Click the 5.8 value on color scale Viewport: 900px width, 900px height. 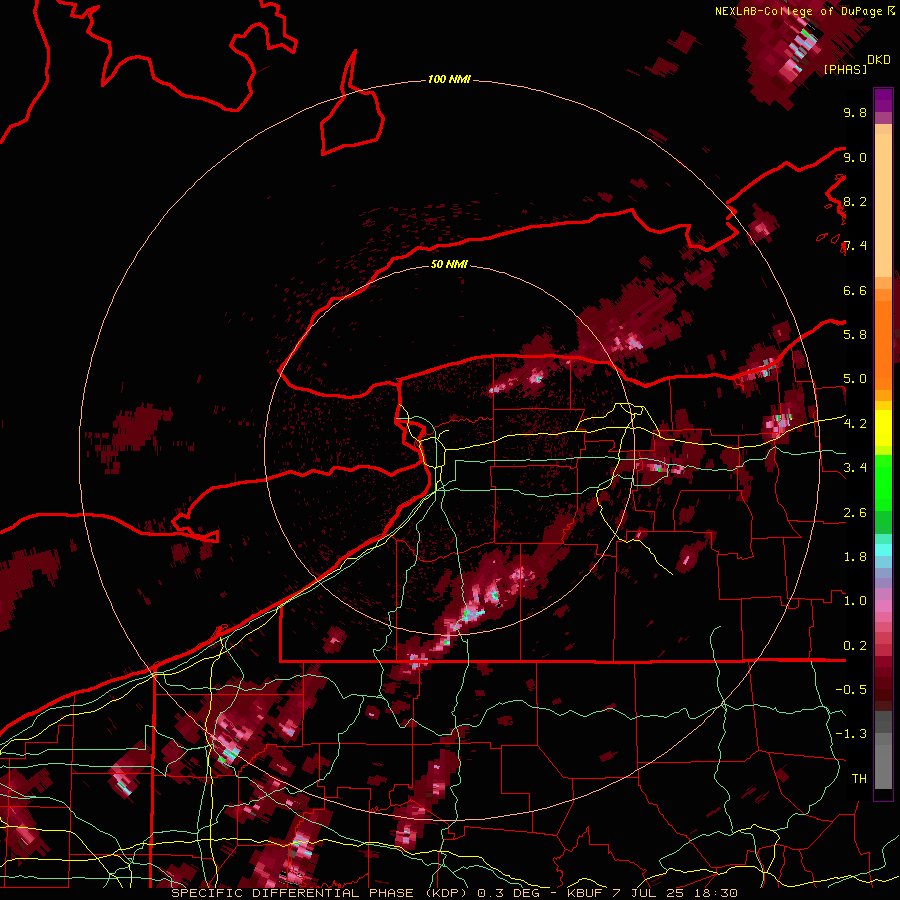click(x=855, y=335)
